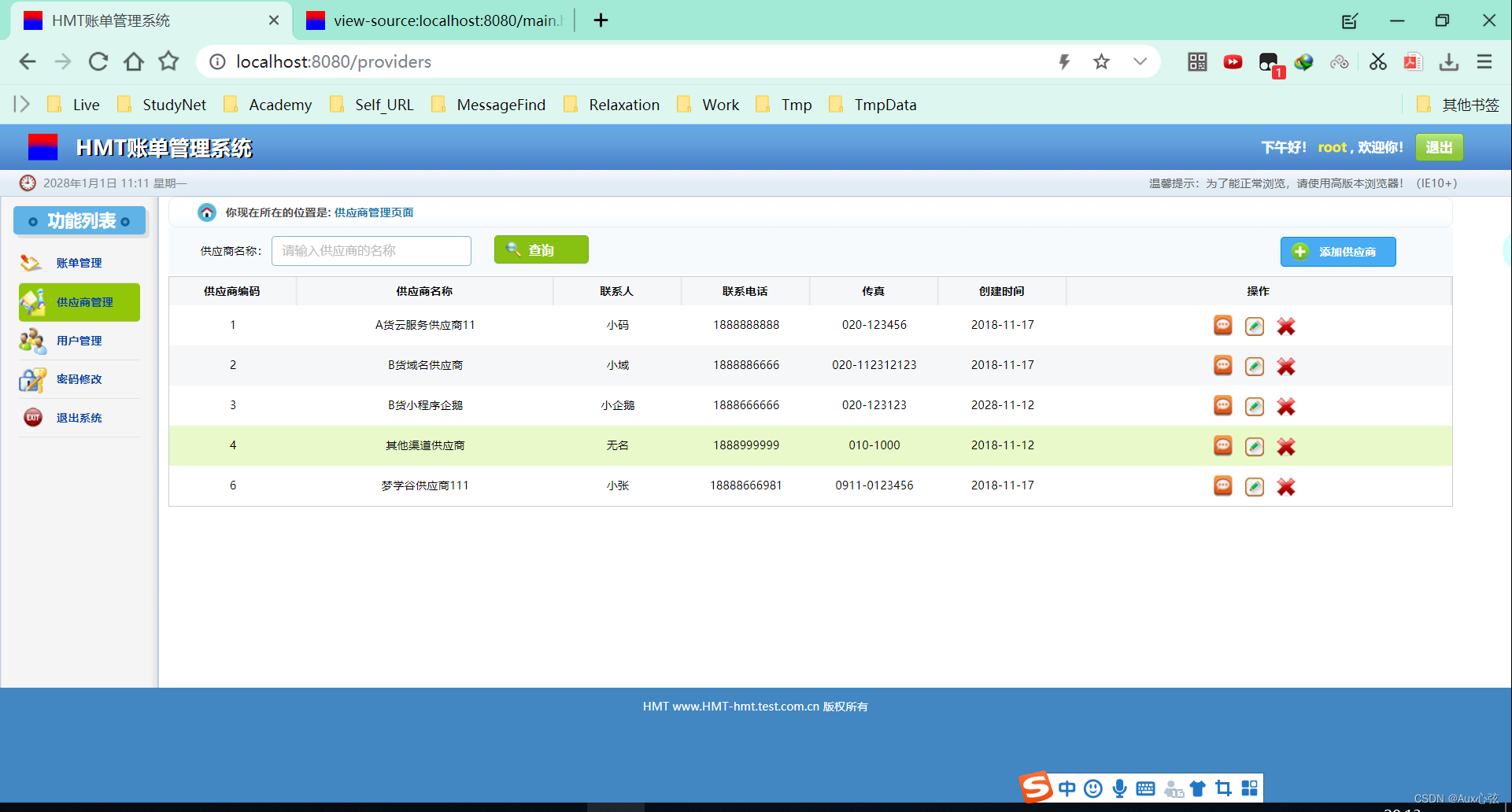
Task: Edit supplier 梦学谷供应商111
Action: pos(1255,486)
